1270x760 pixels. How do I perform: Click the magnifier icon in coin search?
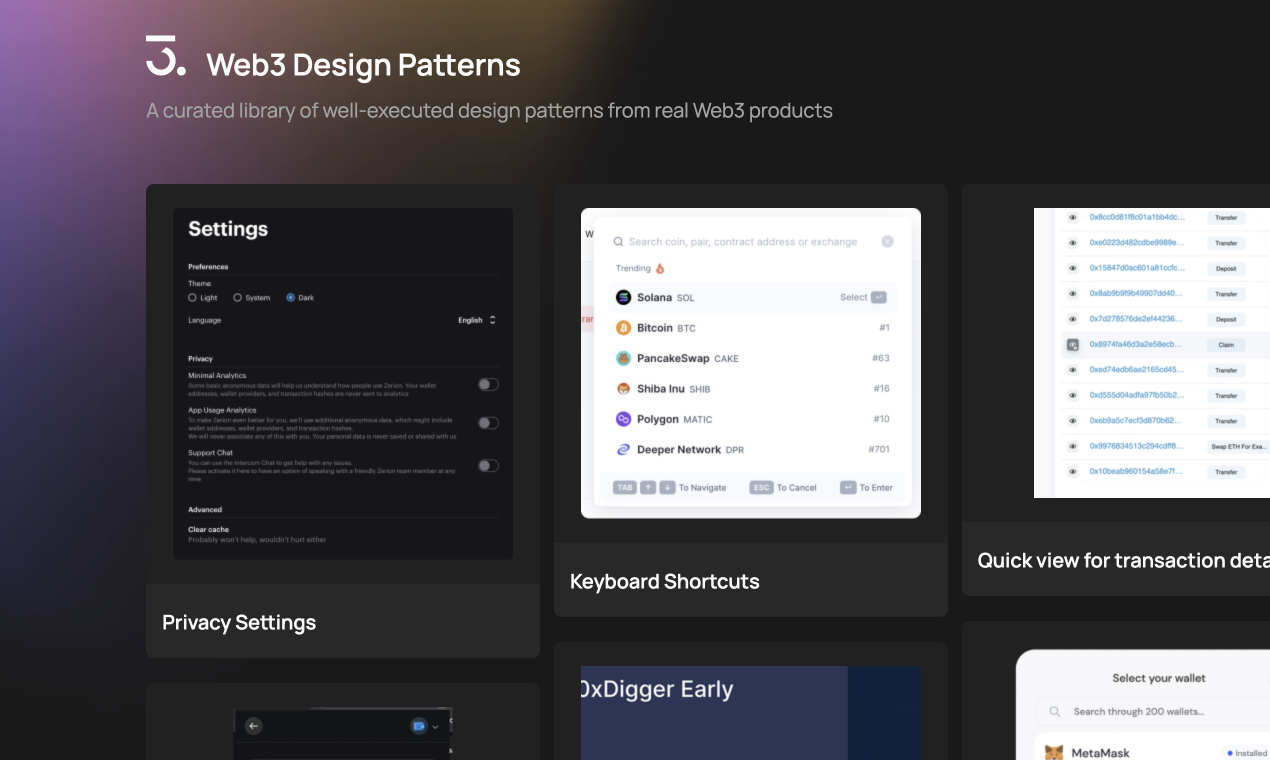coord(618,241)
